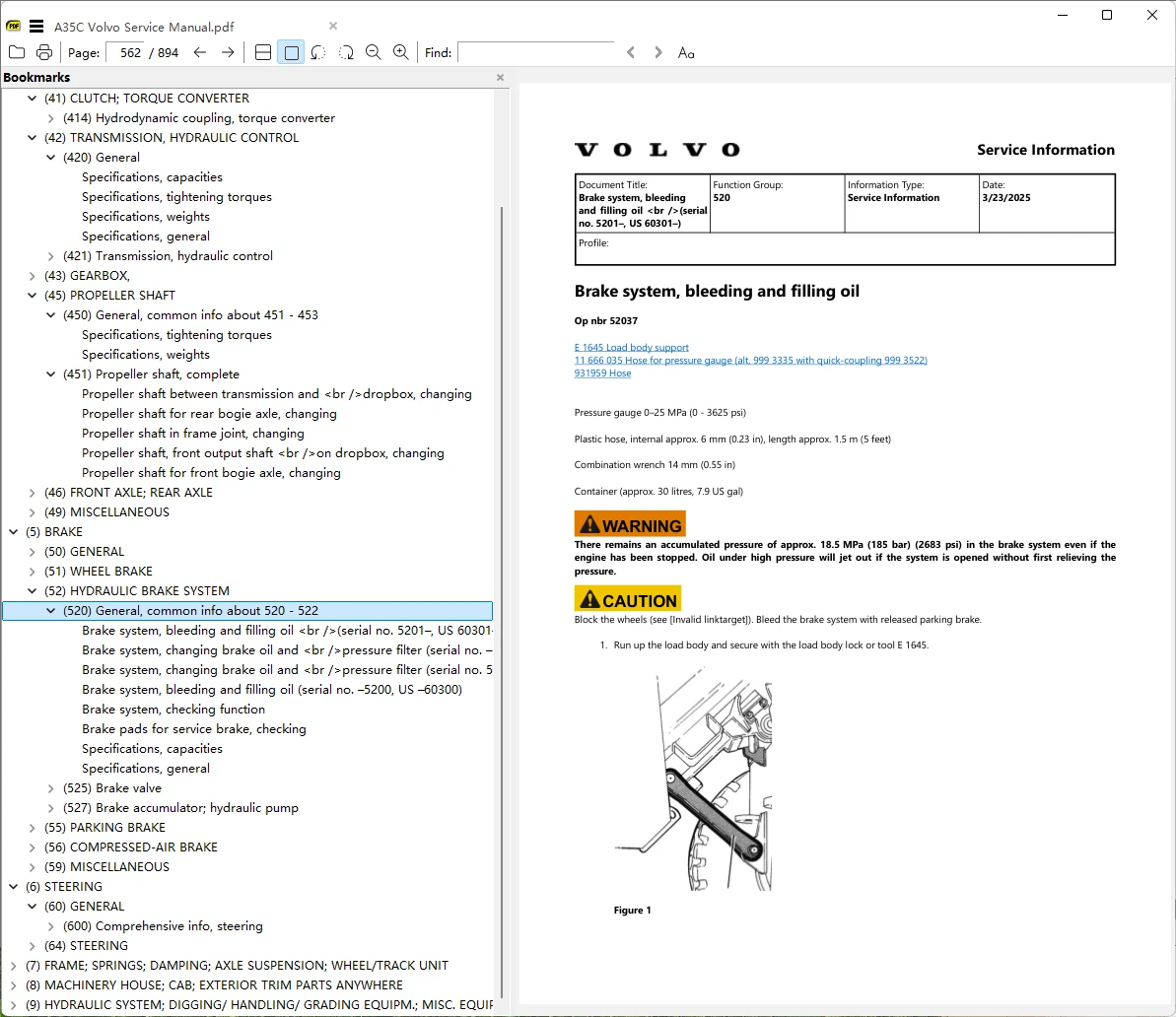Open bookmark Brake system, checking function
This screenshot has height=1017, width=1176.
tap(173, 710)
